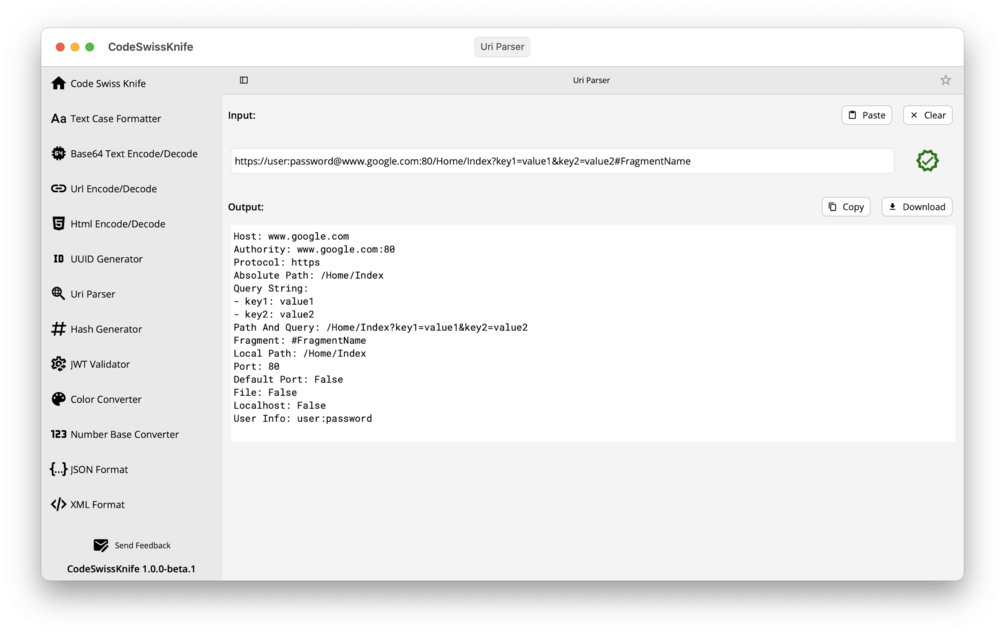Screen dimensions: 1005x635
Task: Click the Color Converter palette icon
Action: coord(58,399)
